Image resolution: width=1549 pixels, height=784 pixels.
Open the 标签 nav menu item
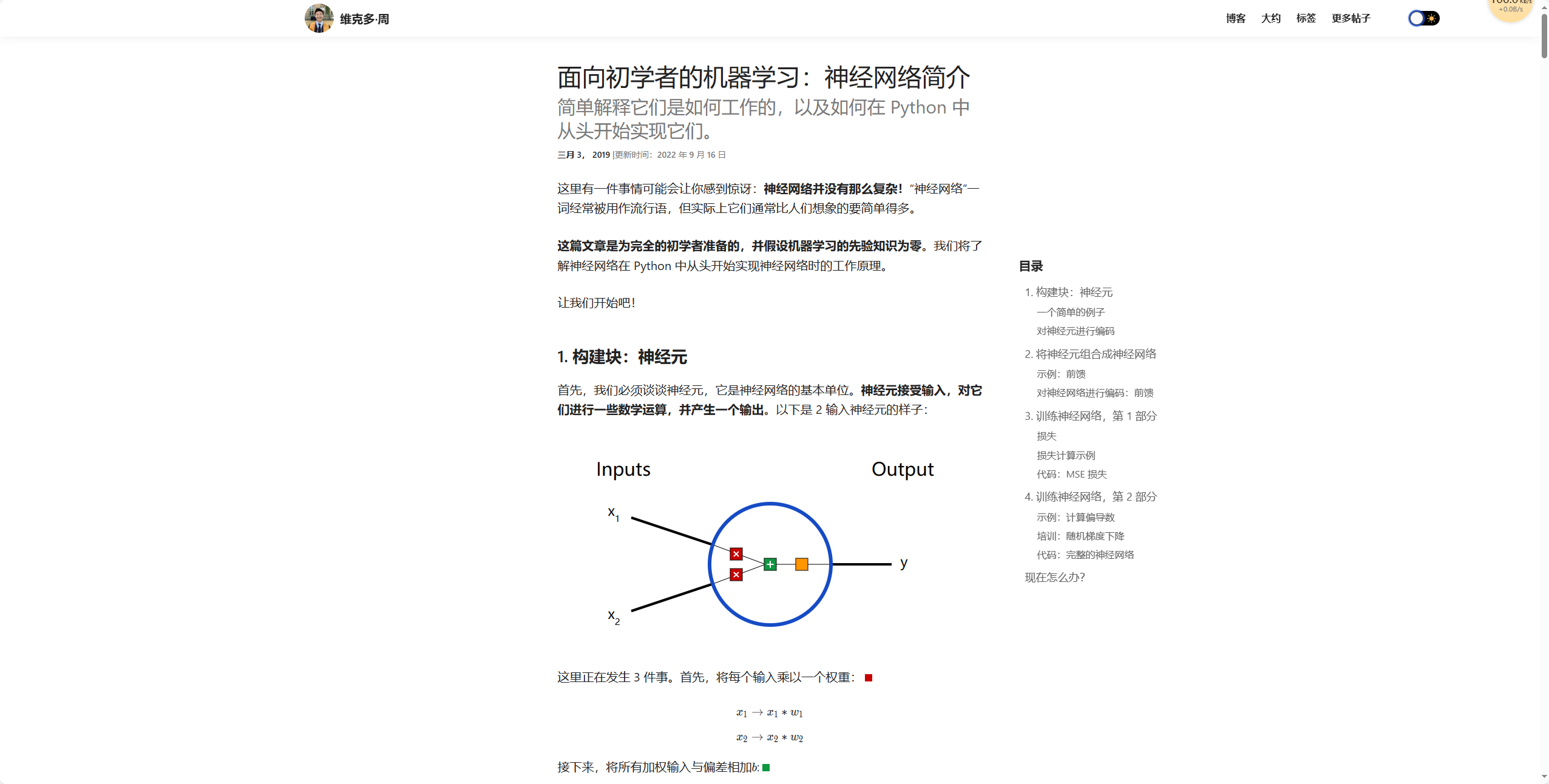[1306, 18]
